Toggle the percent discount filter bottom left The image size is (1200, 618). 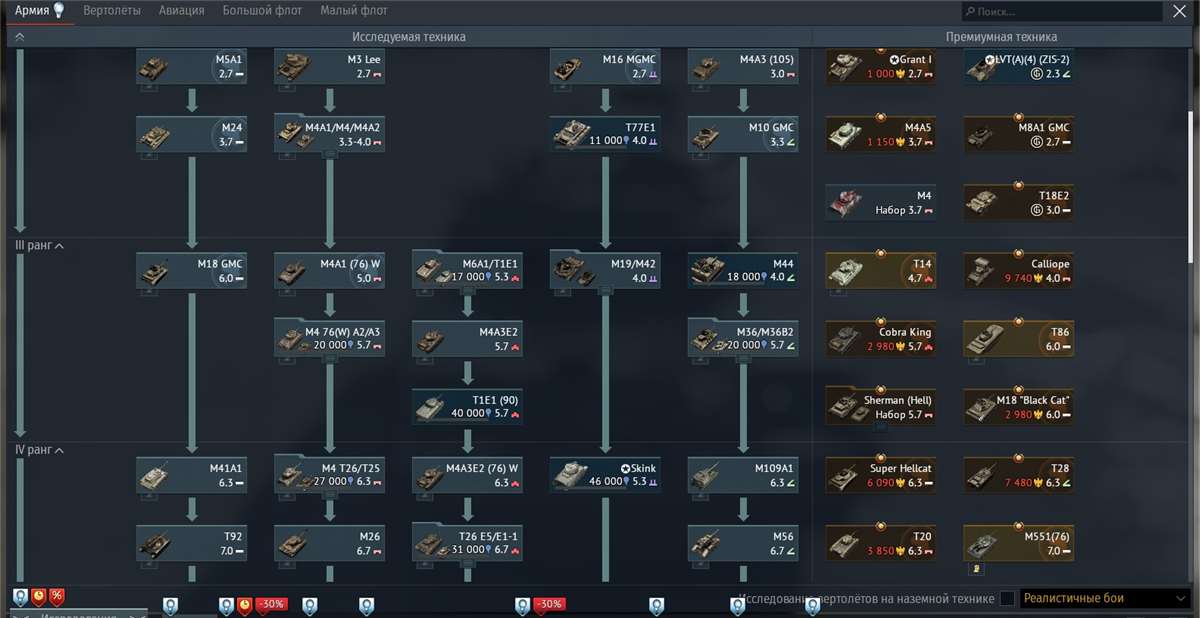[57, 594]
